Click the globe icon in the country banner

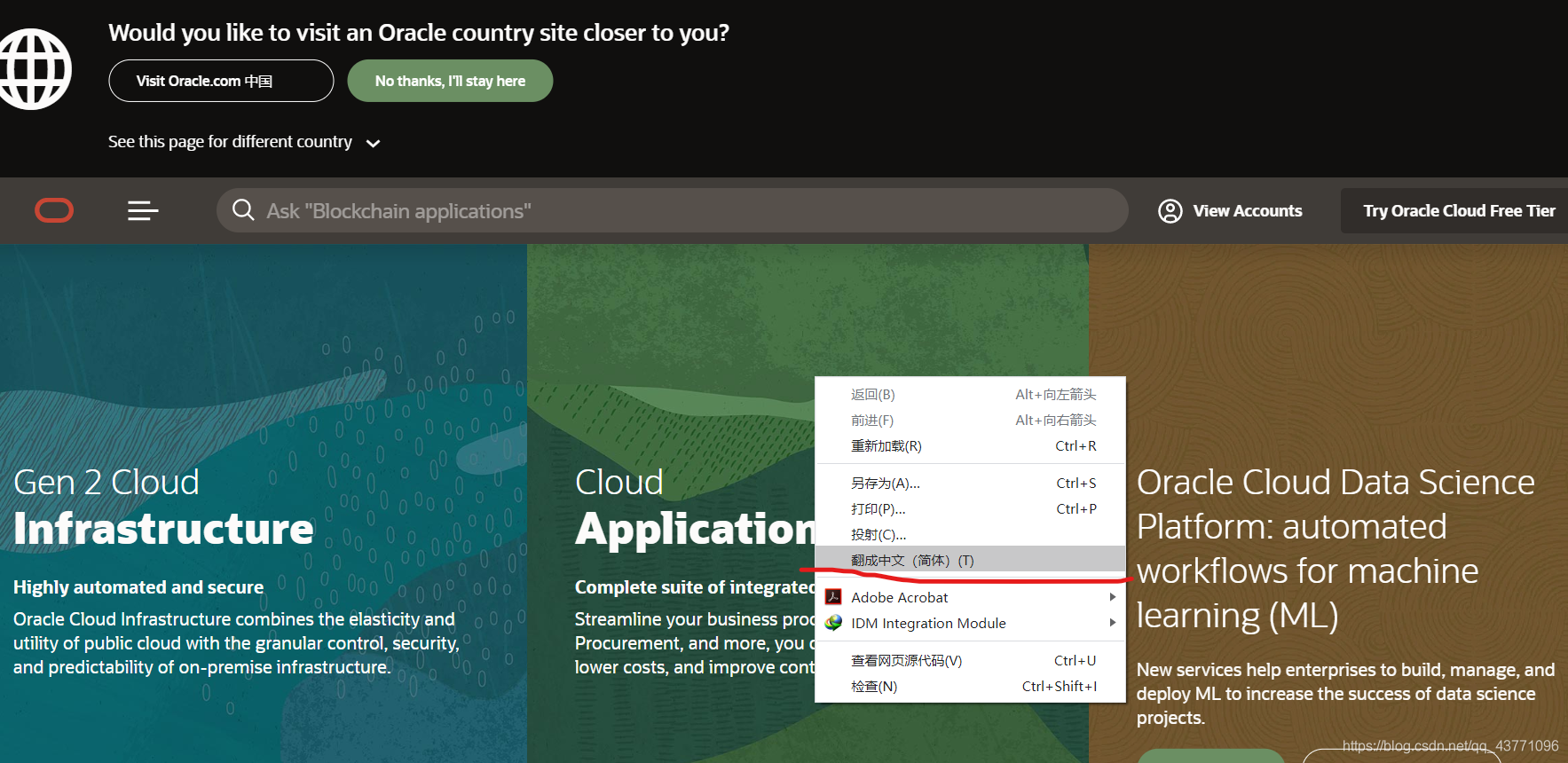34,69
